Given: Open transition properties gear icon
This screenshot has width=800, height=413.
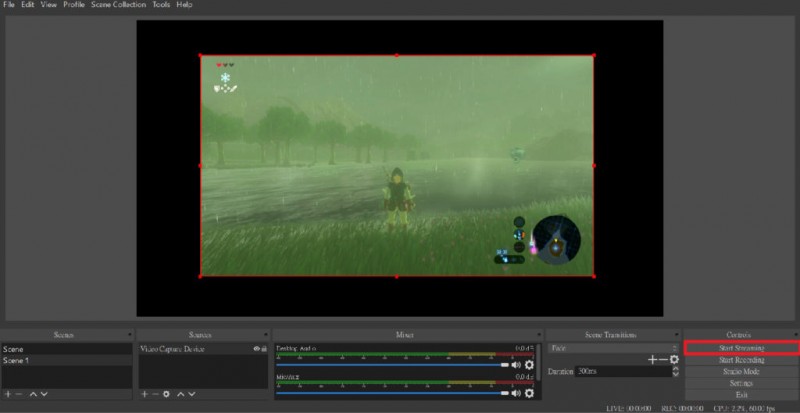Looking at the screenshot, I should [674, 360].
